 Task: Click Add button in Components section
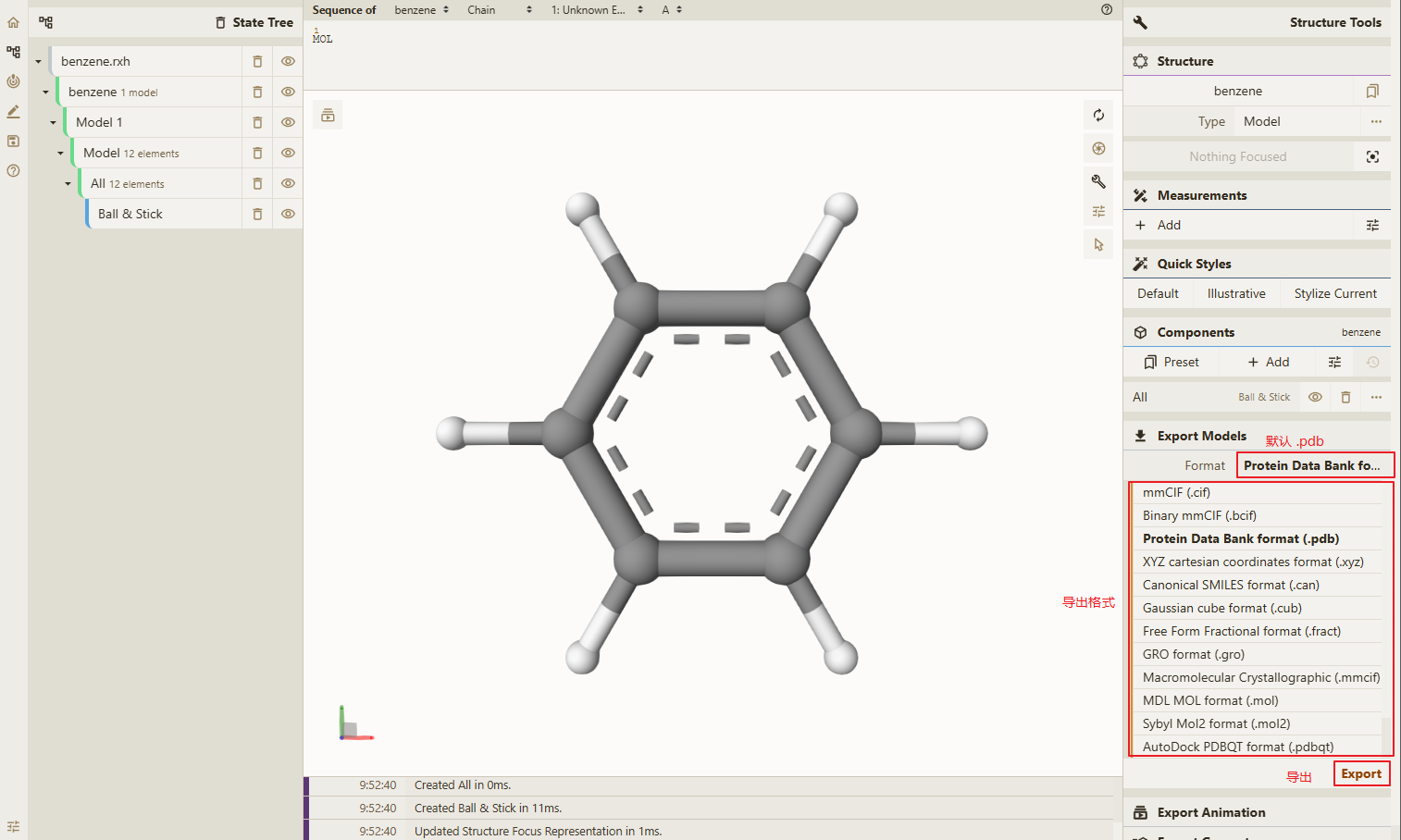point(1268,362)
